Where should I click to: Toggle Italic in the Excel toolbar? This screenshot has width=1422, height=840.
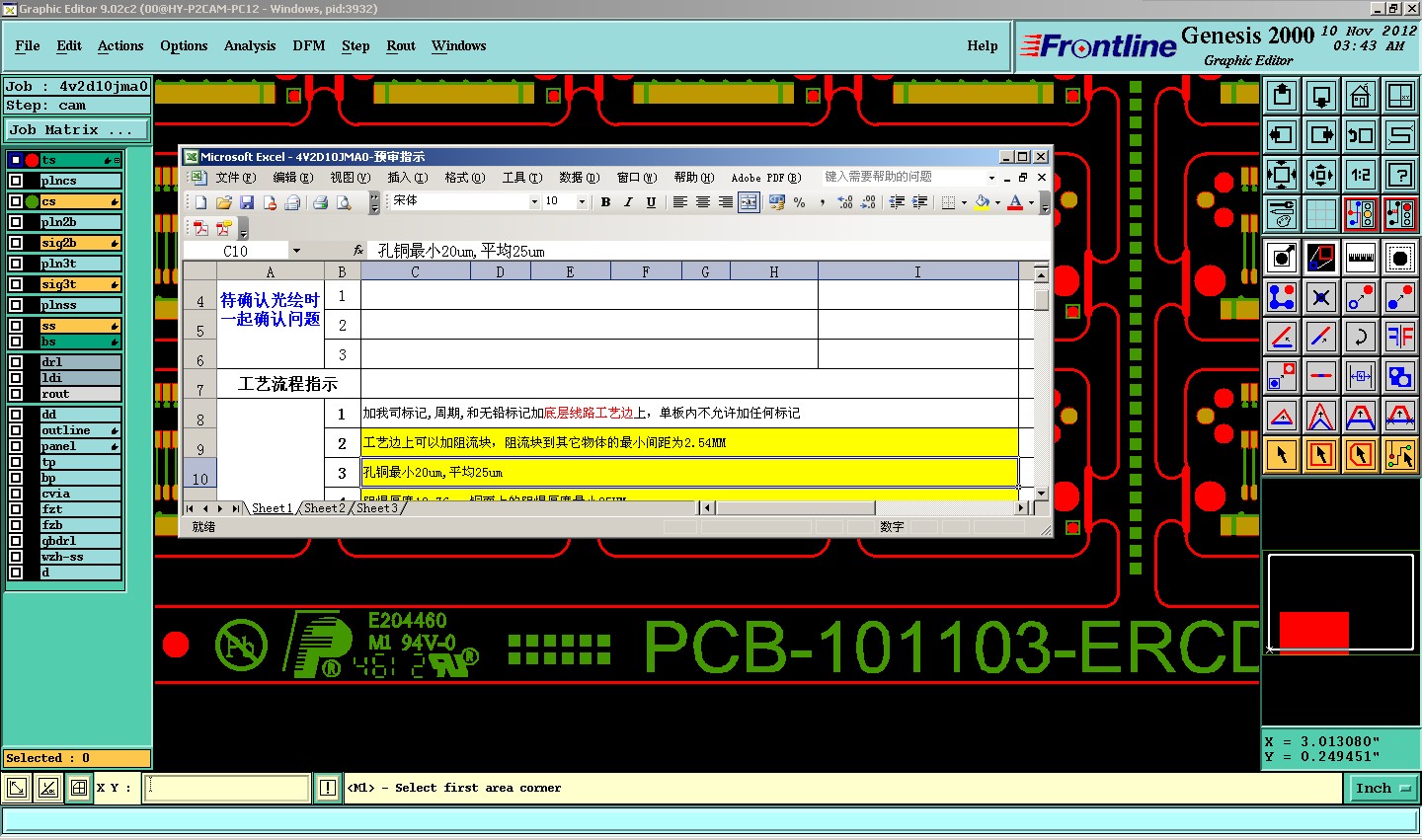tap(628, 202)
